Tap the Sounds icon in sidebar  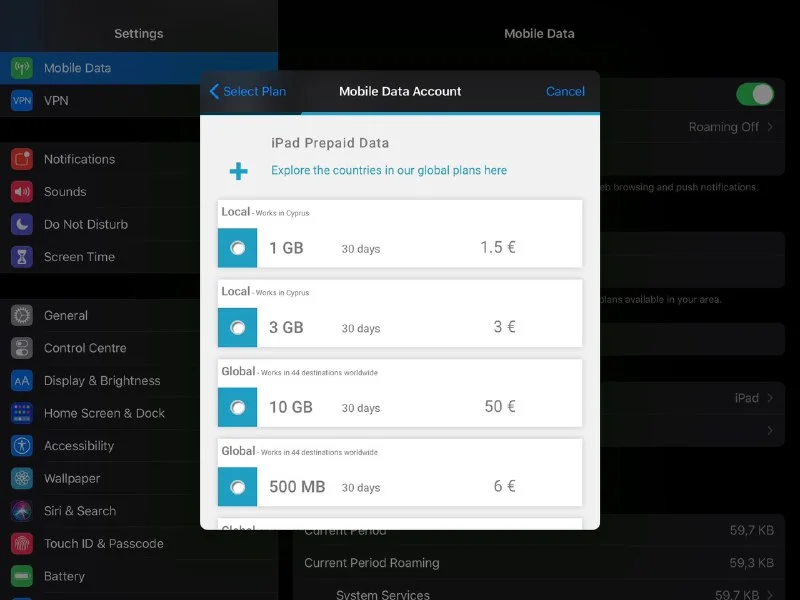[x=22, y=192]
